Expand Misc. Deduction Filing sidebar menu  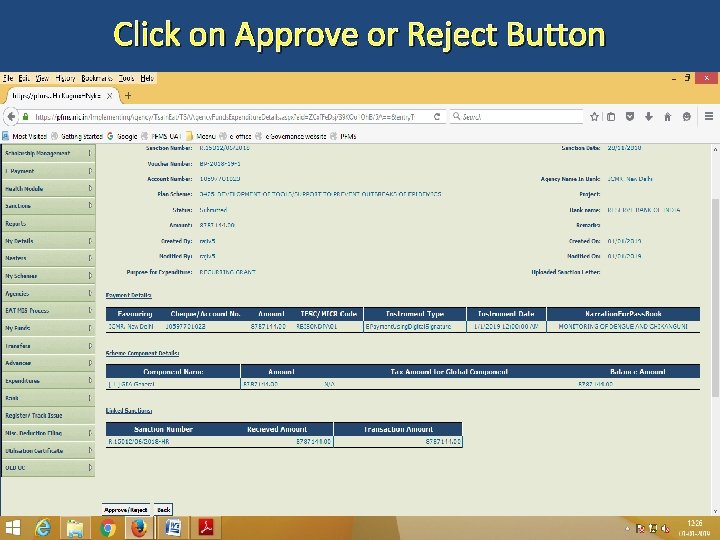coord(48,433)
